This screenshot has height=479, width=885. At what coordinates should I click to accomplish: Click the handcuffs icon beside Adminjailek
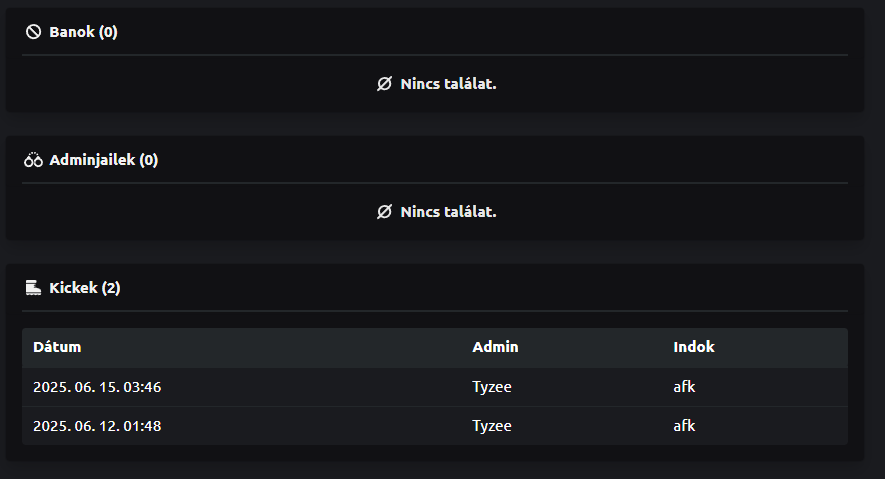[34, 160]
